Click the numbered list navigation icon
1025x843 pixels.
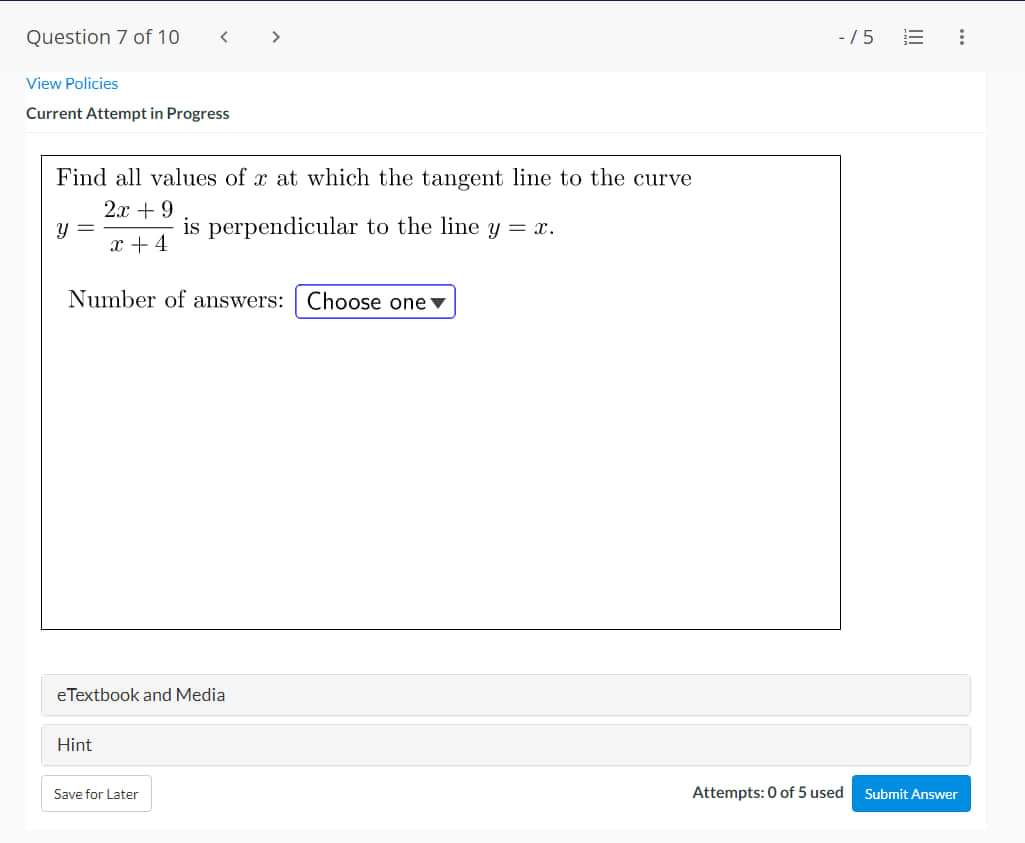pyautogui.click(x=913, y=36)
